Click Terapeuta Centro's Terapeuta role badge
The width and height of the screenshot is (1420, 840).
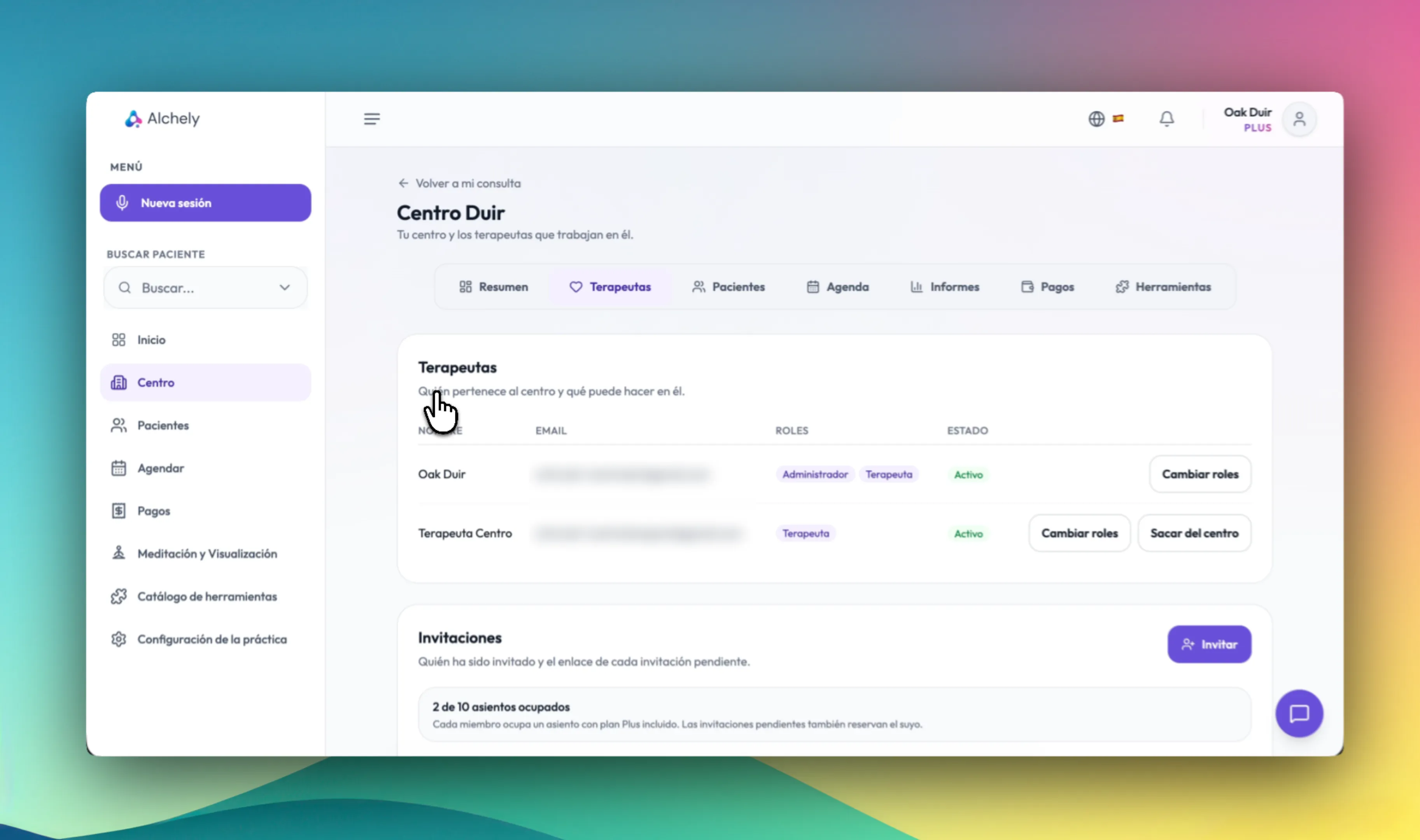(805, 533)
